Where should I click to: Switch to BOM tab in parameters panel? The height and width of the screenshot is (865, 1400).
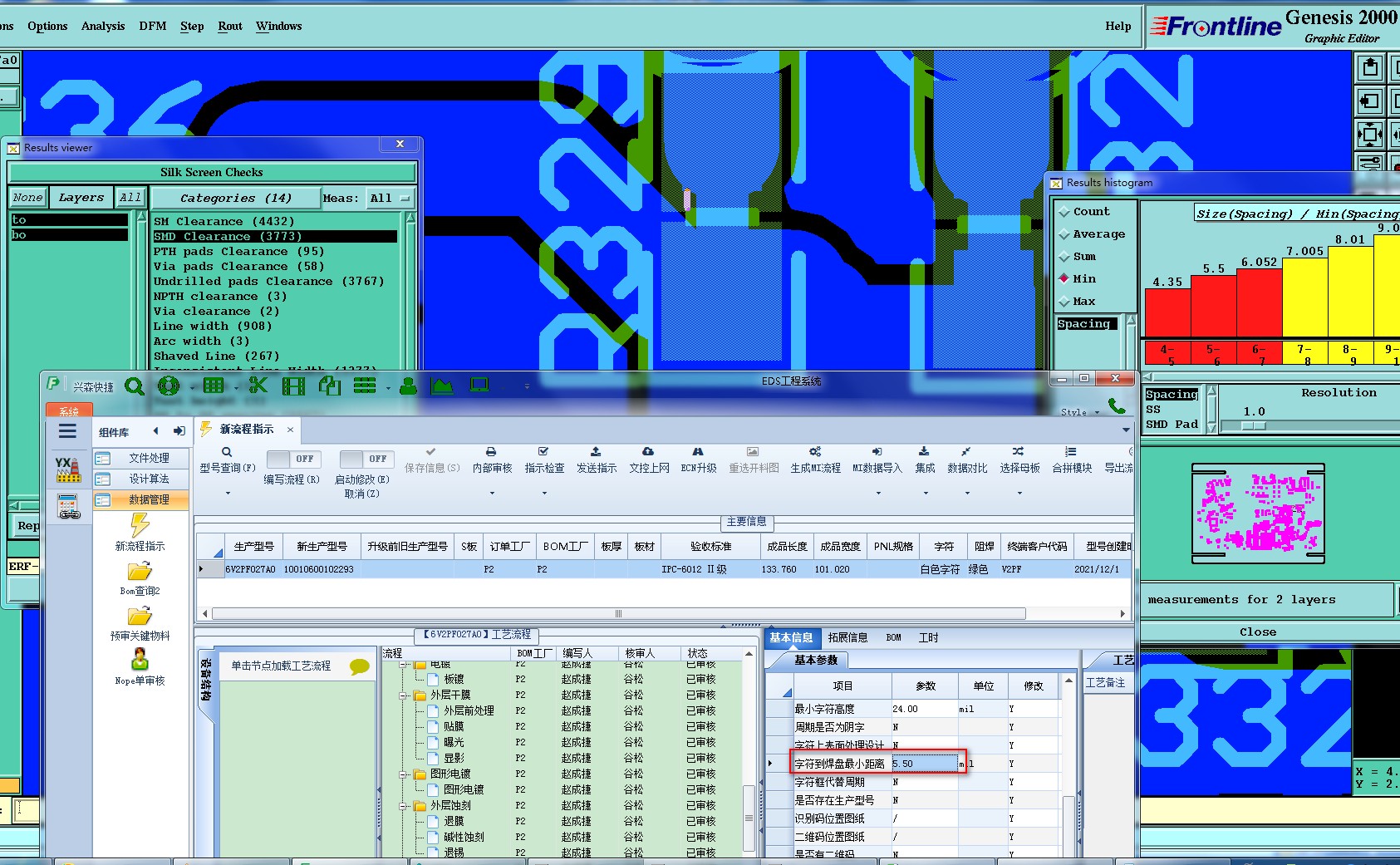point(893,638)
